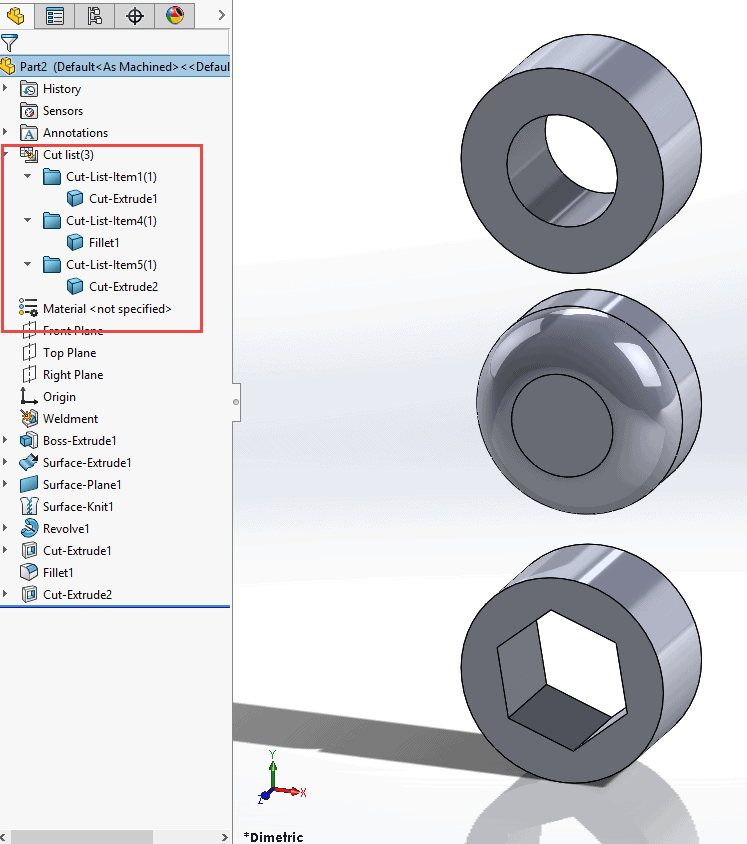This screenshot has height=844, width=747.
Task: Collapse the Cut-List-Item1(1) folder
Action: 27,176
